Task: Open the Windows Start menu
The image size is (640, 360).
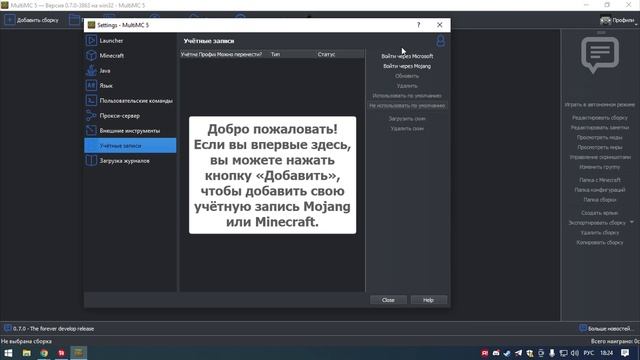Action: pyautogui.click(x=8, y=353)
